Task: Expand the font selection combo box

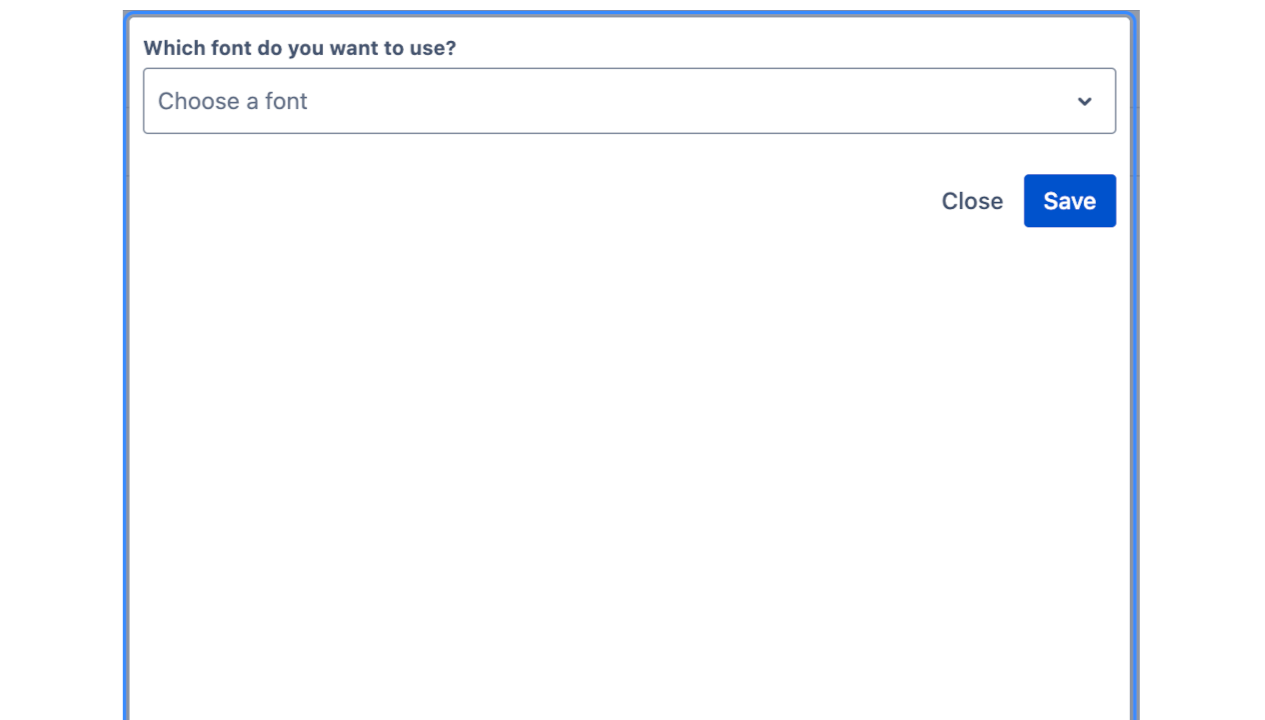Action: point(629,101)
